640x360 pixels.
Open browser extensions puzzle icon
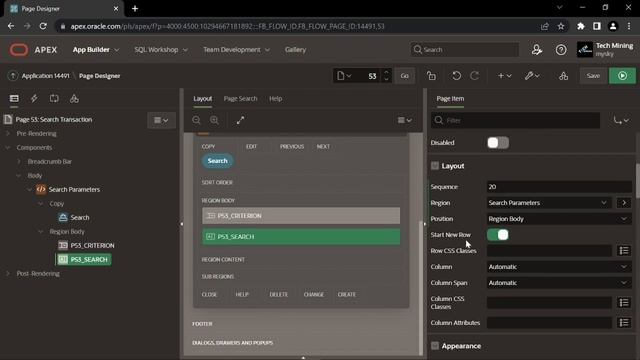coord(580,26)
